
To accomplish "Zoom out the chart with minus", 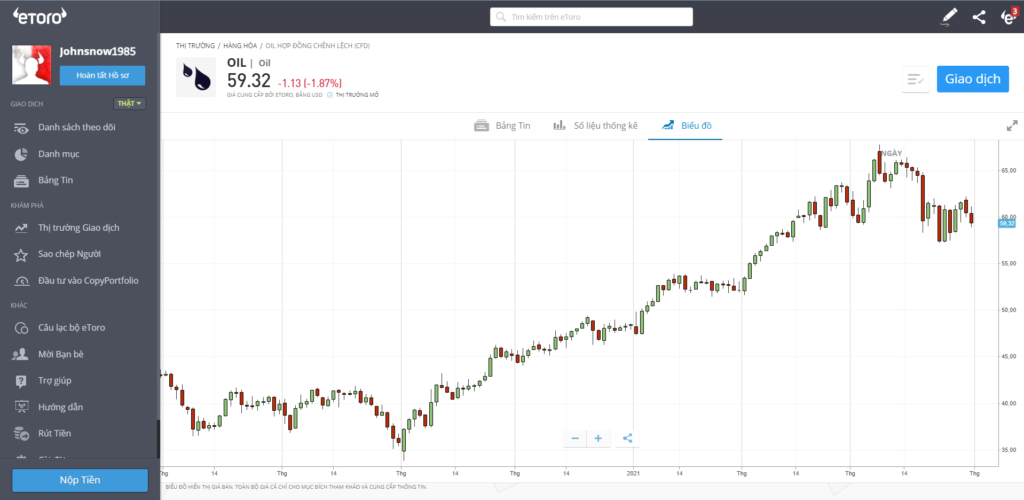I will (575, 439).
